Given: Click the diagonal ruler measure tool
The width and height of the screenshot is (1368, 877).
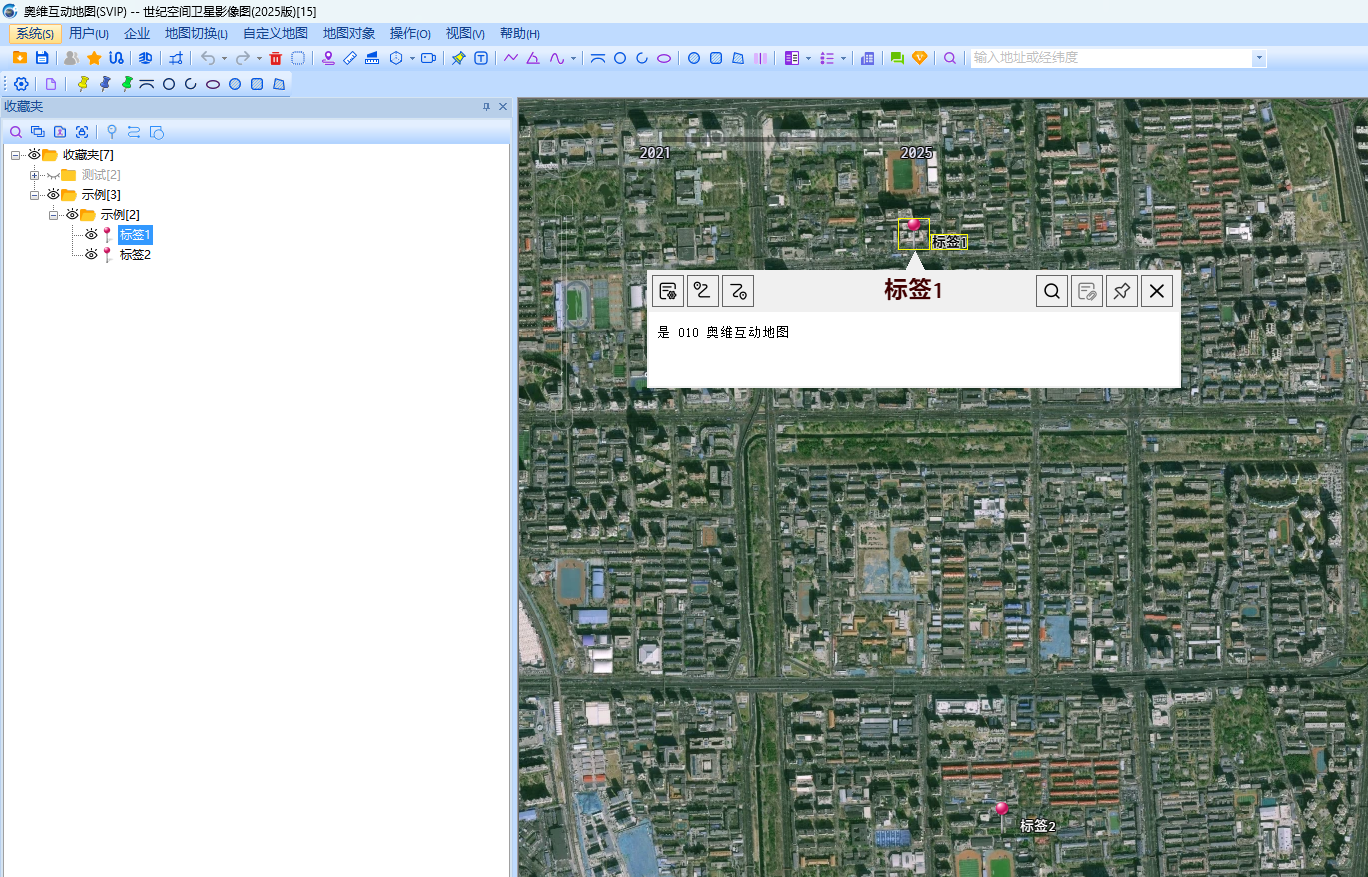Looking at the screenshot, I should 350,58.
